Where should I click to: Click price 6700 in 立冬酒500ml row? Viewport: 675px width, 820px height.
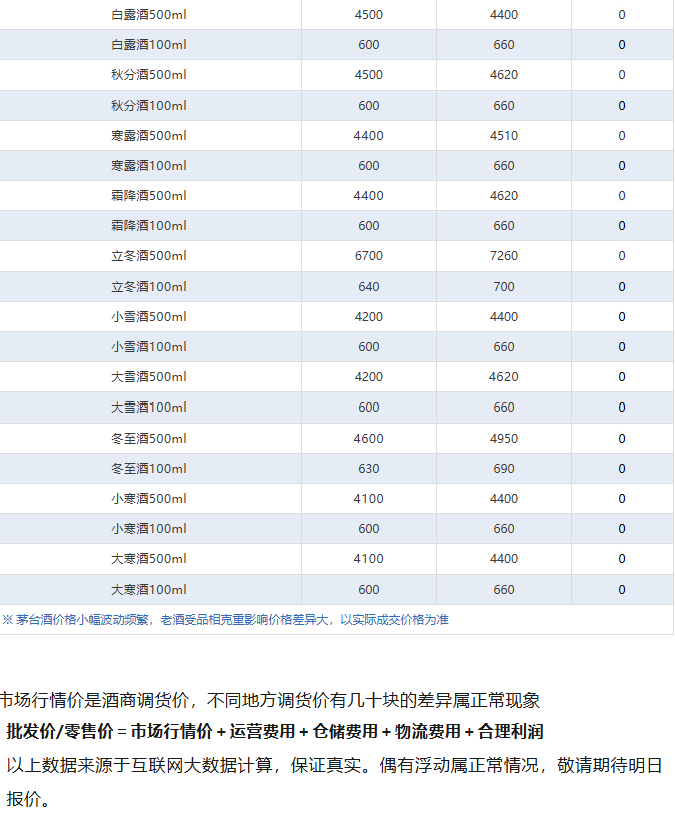pyautogui.click(x=369, y=256)
